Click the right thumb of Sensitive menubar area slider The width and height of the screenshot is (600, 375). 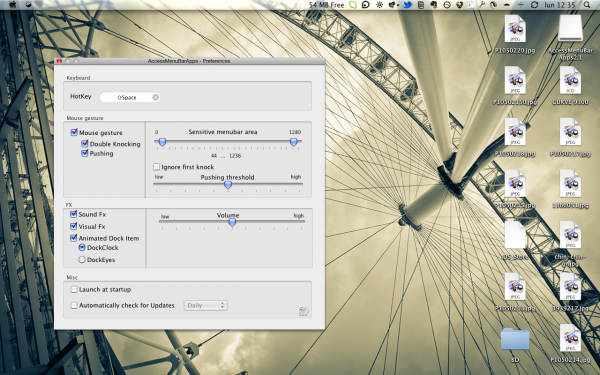coord(293,142)
